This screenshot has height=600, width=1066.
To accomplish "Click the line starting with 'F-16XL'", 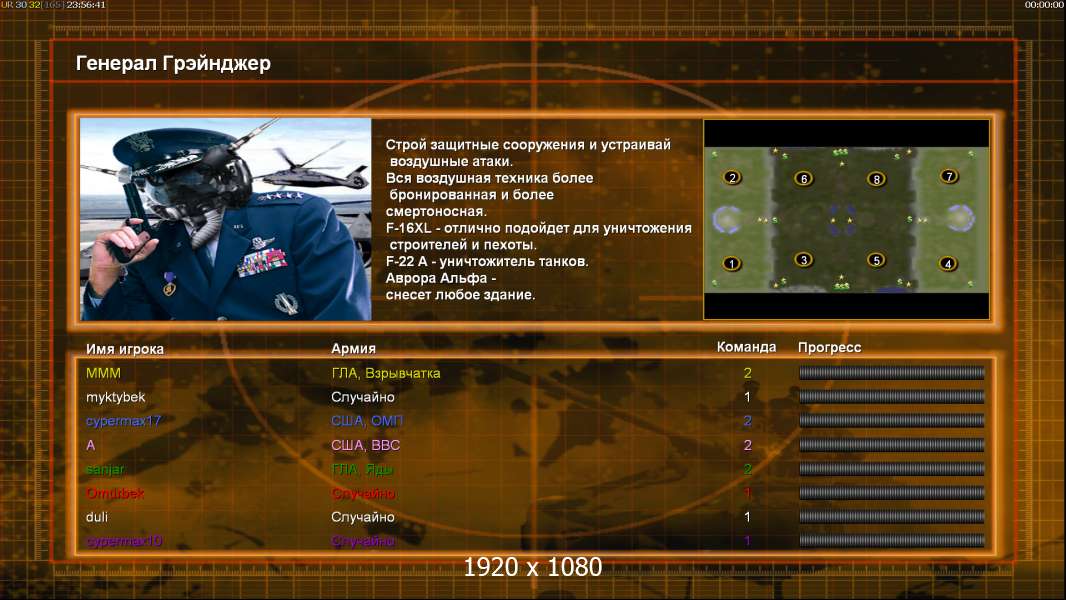I will (x=538, y=228).
